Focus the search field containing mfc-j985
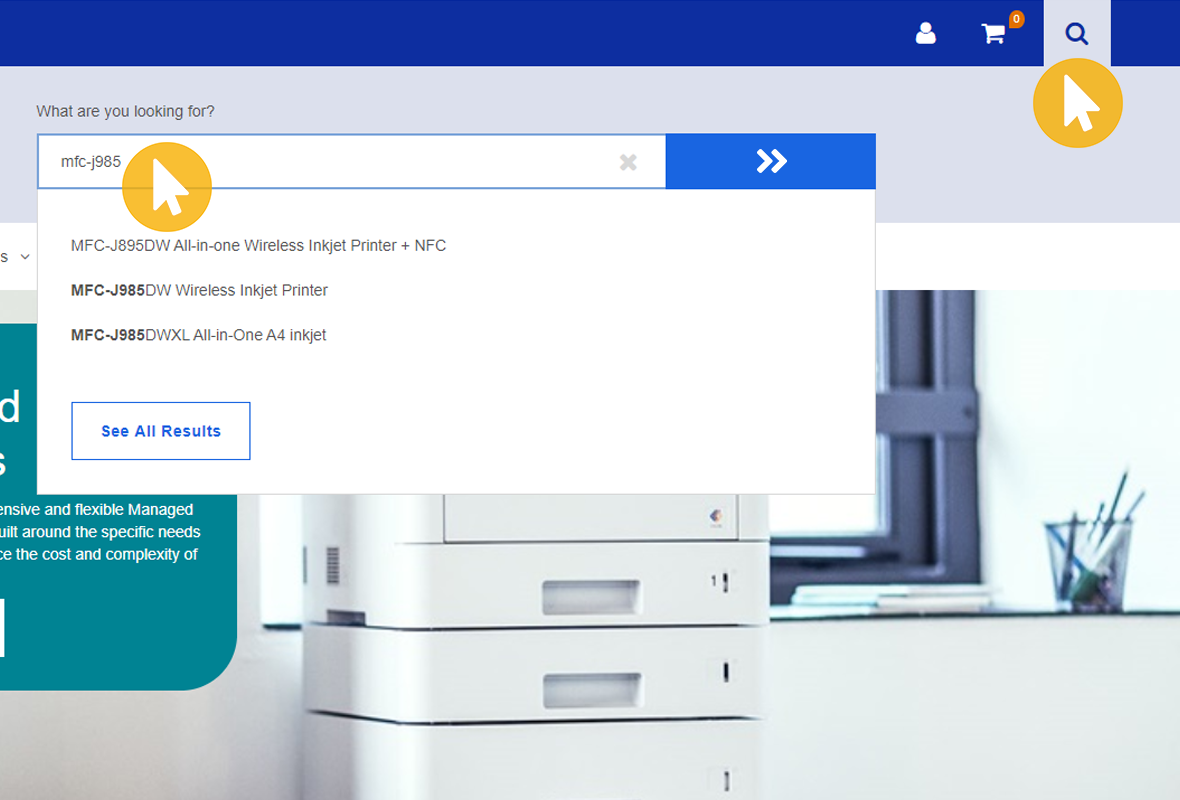Viewport: 1180px width, 800px height. pyautogui.click(x=351, y=161)
